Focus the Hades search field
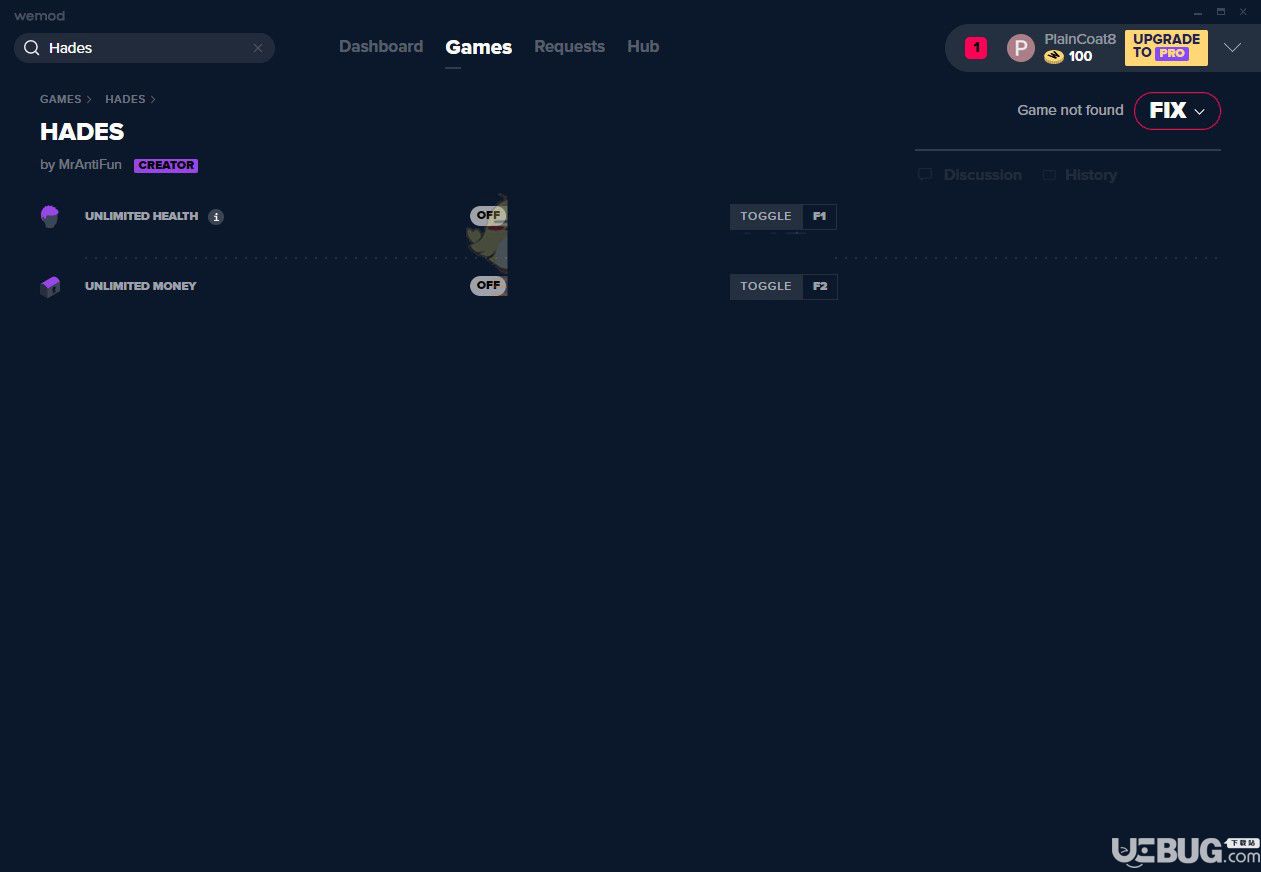Viewport: 1261px width, 872px height. pos(144,48)
